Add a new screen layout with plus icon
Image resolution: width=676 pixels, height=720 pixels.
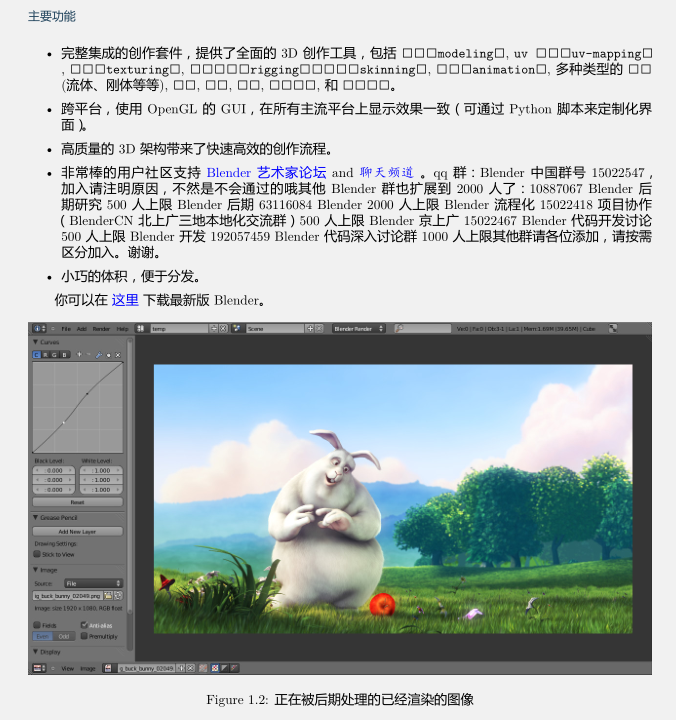point(214,328)
